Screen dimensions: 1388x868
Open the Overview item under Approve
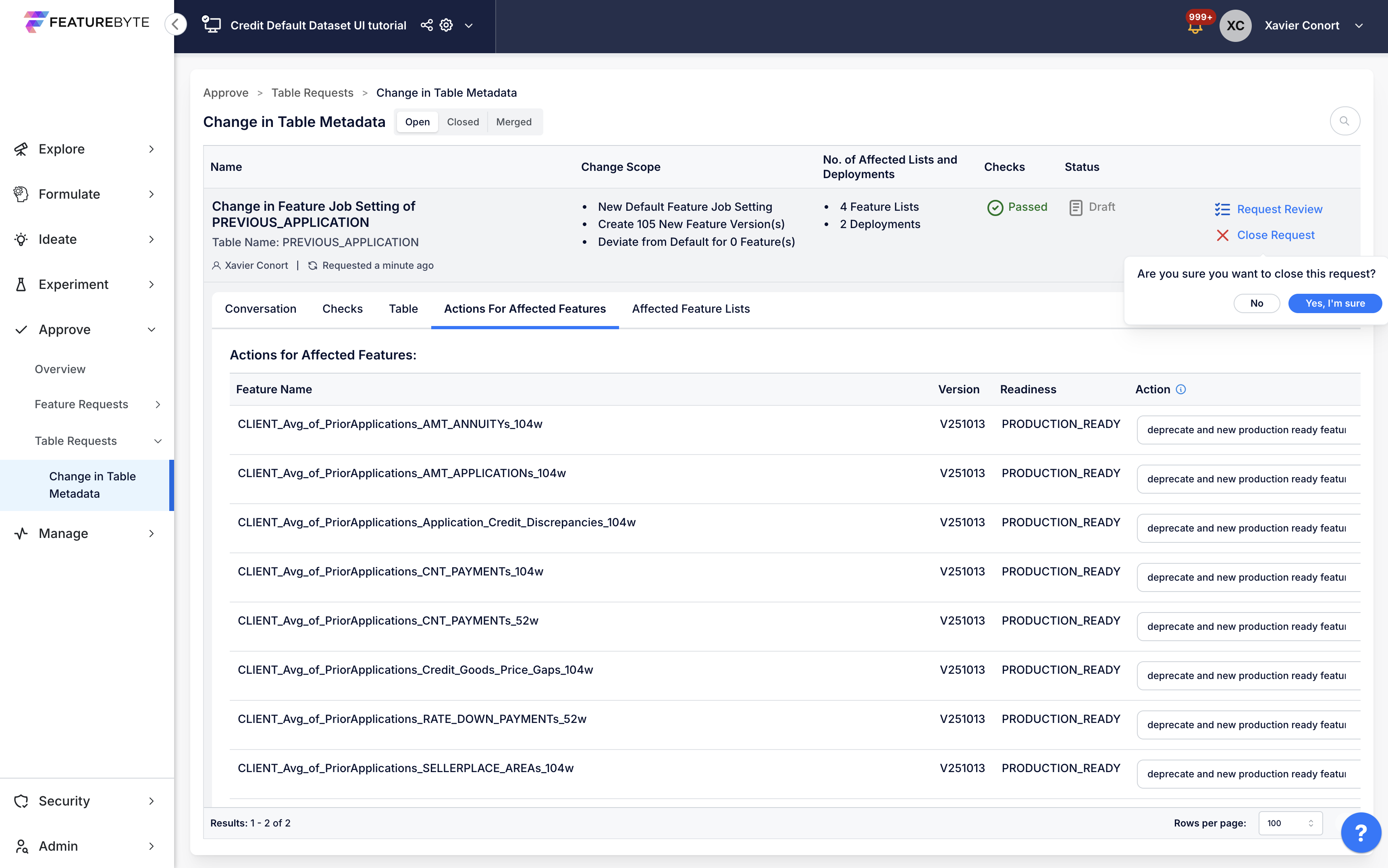60,369
